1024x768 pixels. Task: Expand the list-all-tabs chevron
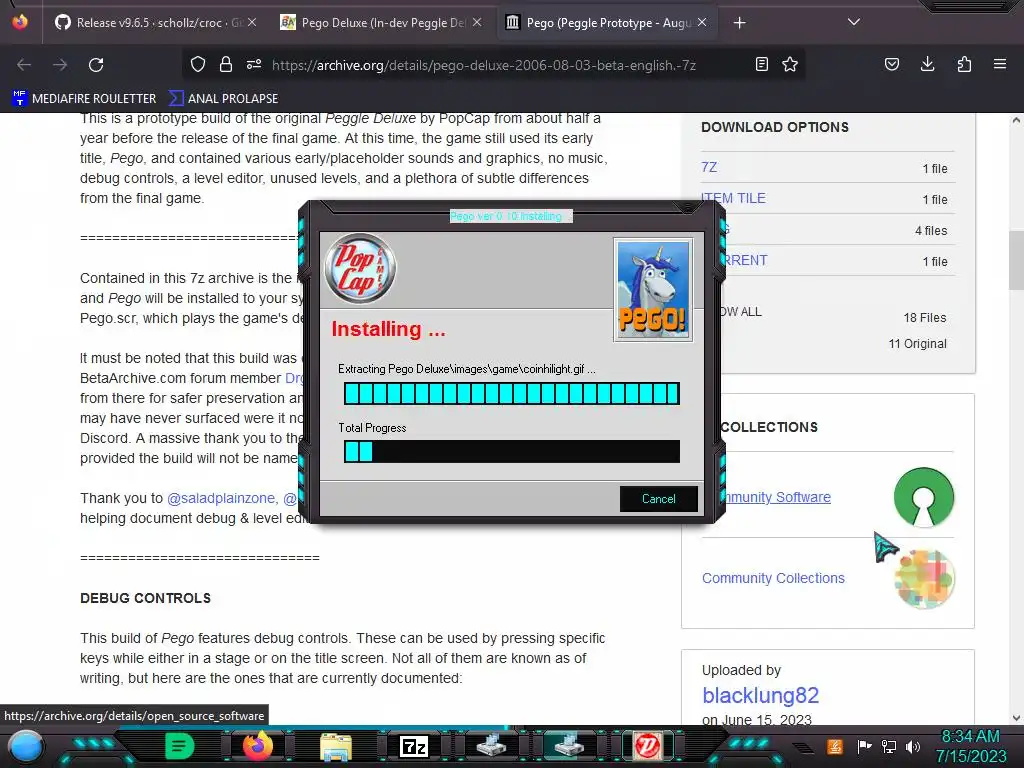[x=854, y=22]
